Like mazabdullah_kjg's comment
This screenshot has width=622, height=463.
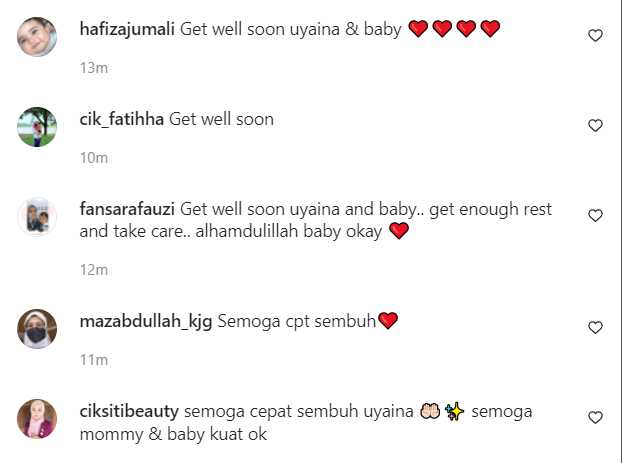[595, 327]
